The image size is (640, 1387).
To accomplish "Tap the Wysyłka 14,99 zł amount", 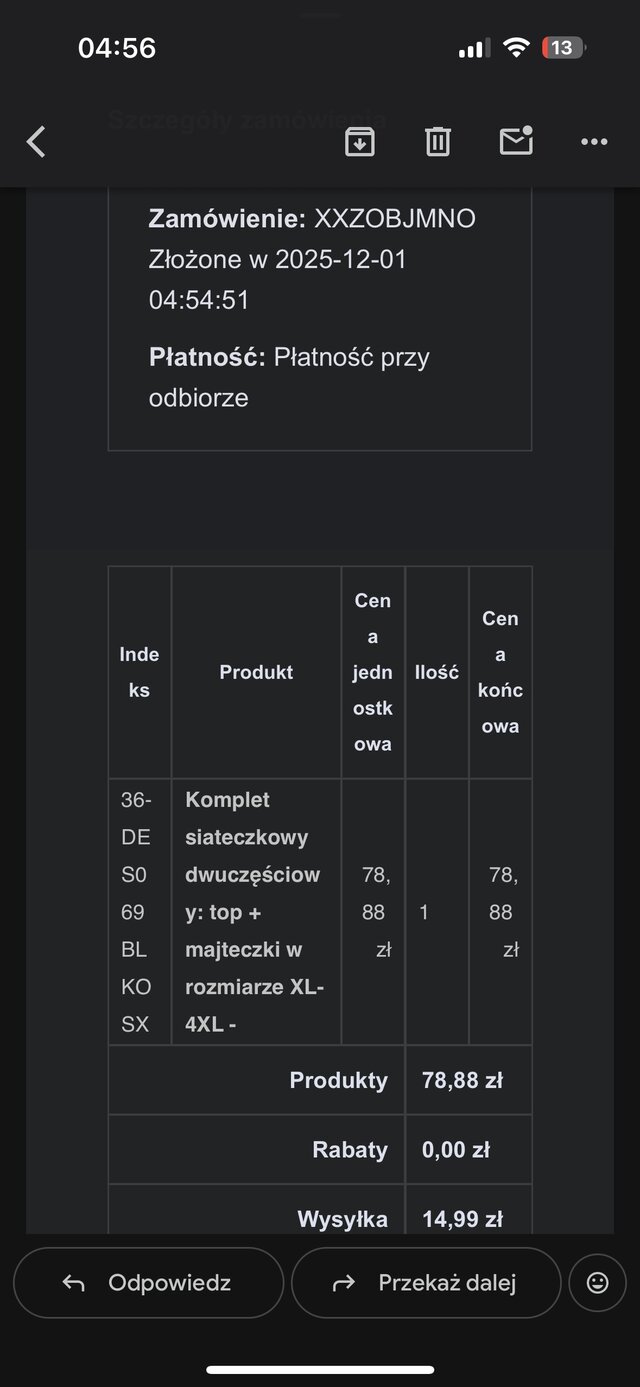I will coord(462,1219).
